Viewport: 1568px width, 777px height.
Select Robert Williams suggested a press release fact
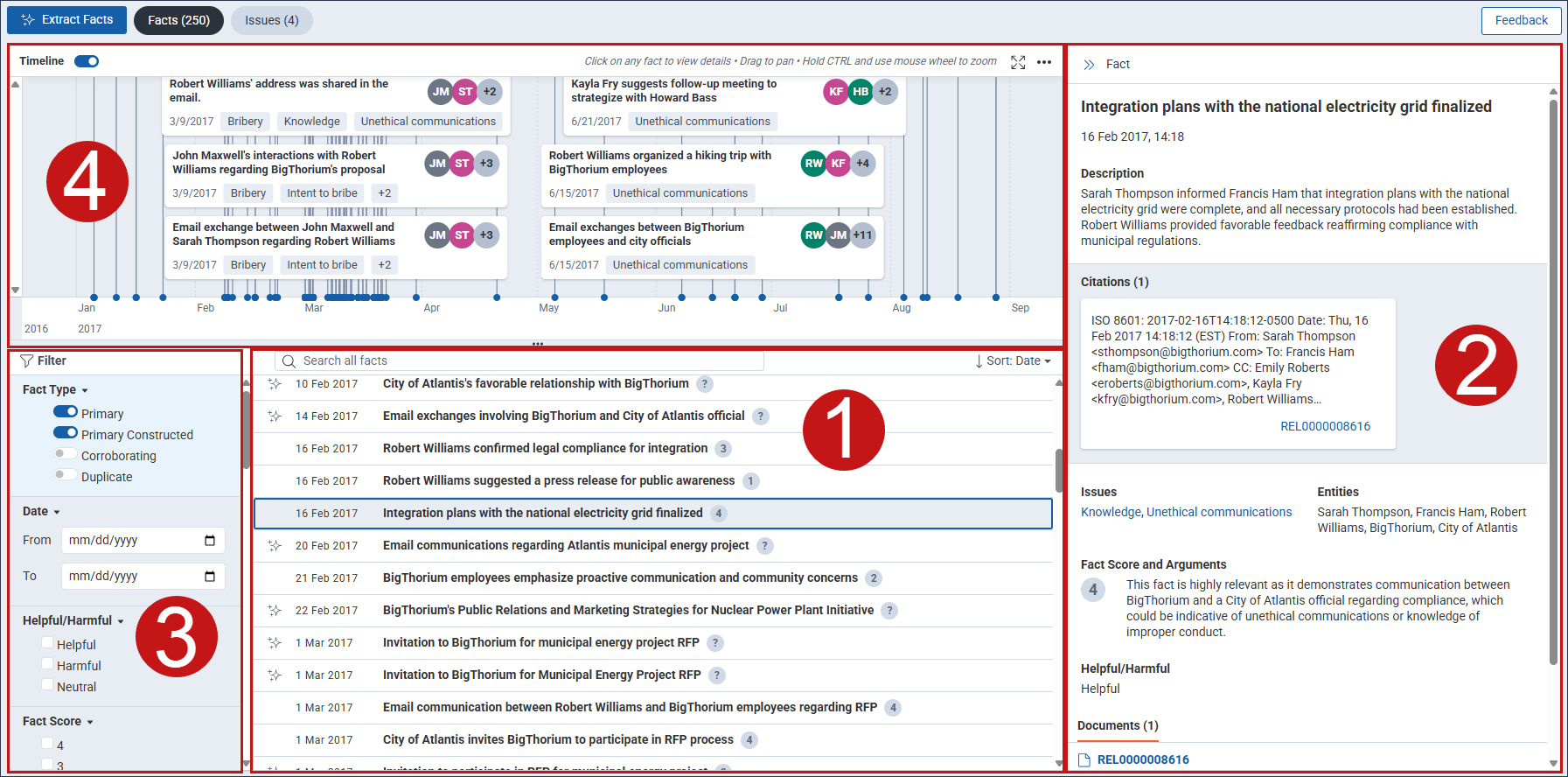coord(653,481)
